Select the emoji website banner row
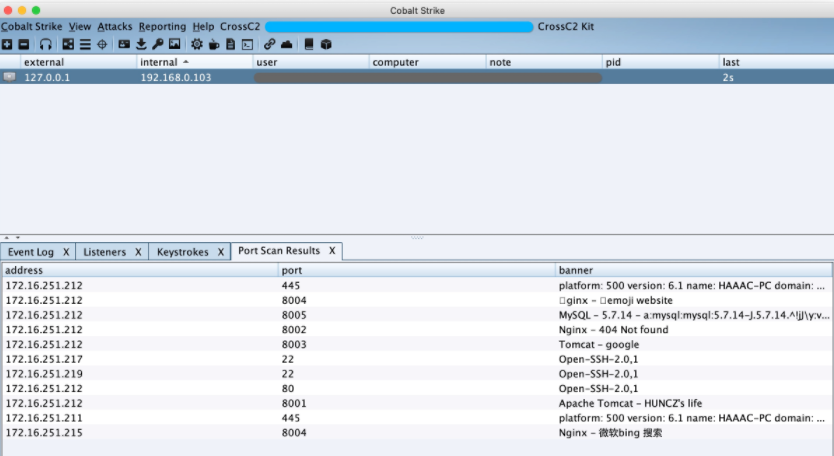The height and width of the screenshot is (456, 834). tap(417, 301)
